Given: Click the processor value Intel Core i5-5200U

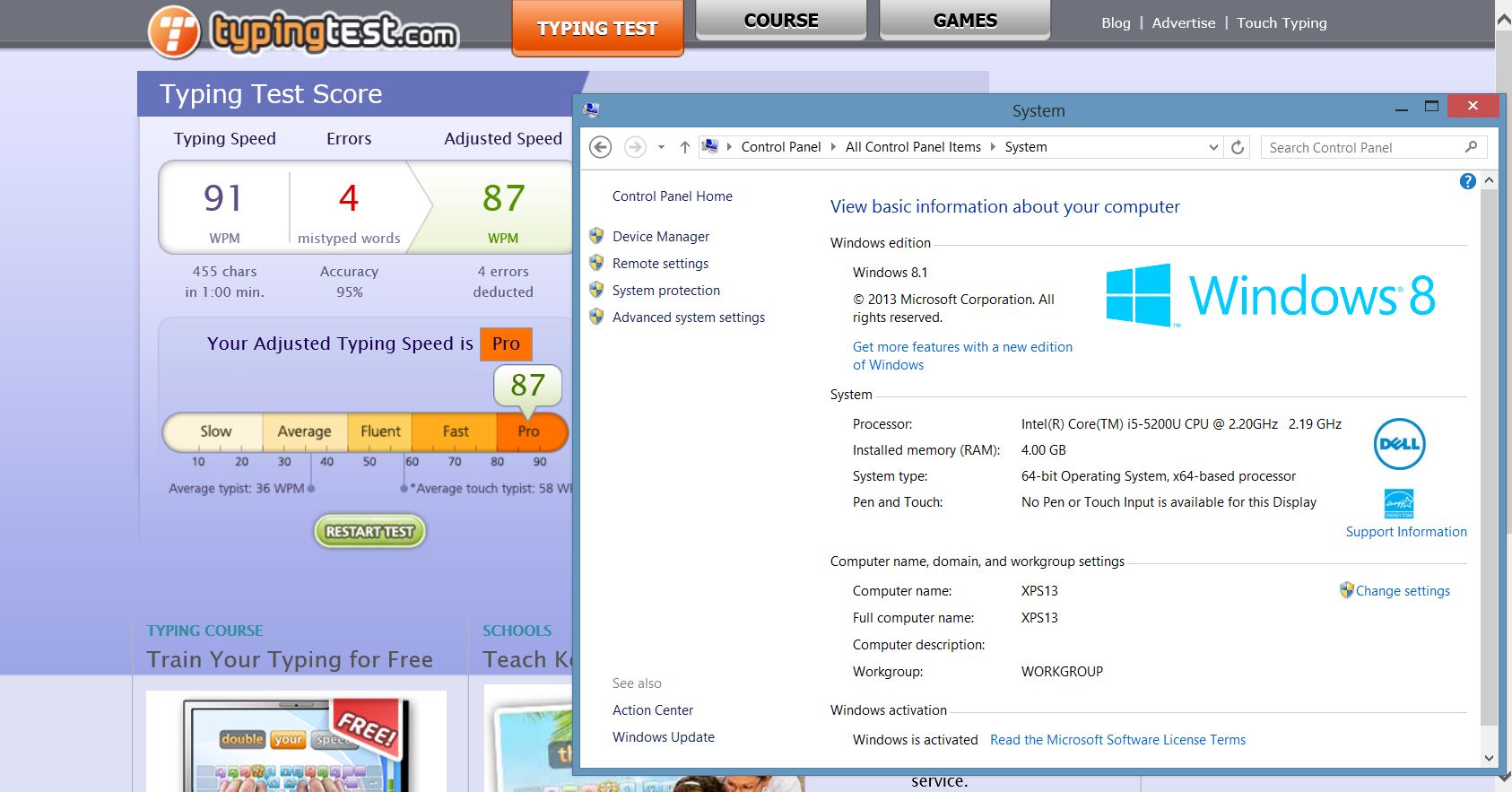Looking at the screenshot, I should point(1181,424).
